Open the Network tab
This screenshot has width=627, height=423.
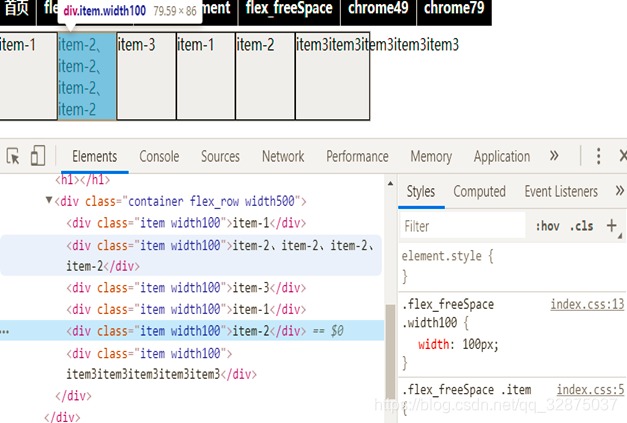(283, 156)
